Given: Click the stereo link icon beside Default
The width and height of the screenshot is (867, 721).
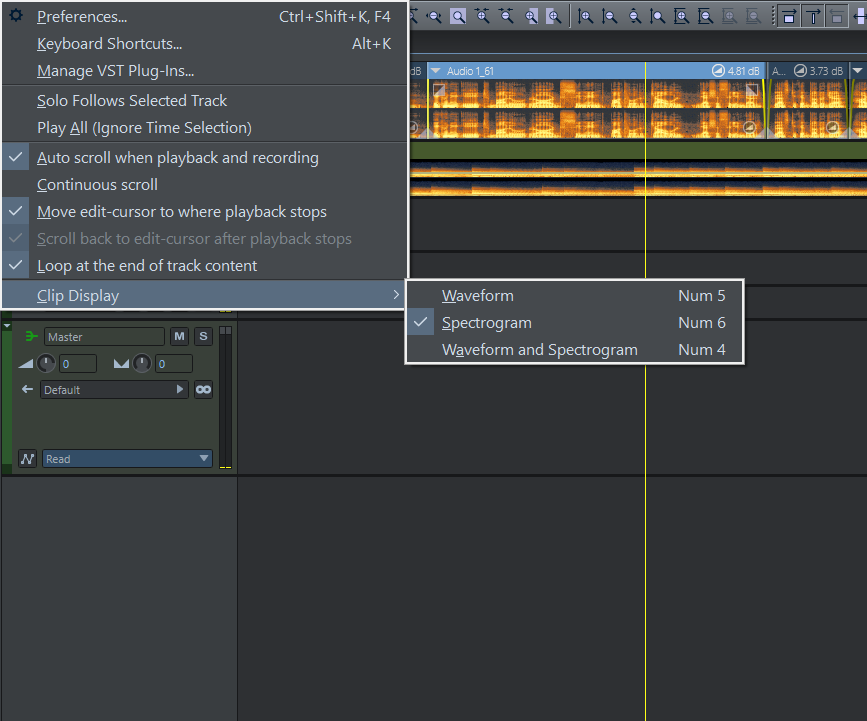Looking at the screenshot, I should (203, 390).
